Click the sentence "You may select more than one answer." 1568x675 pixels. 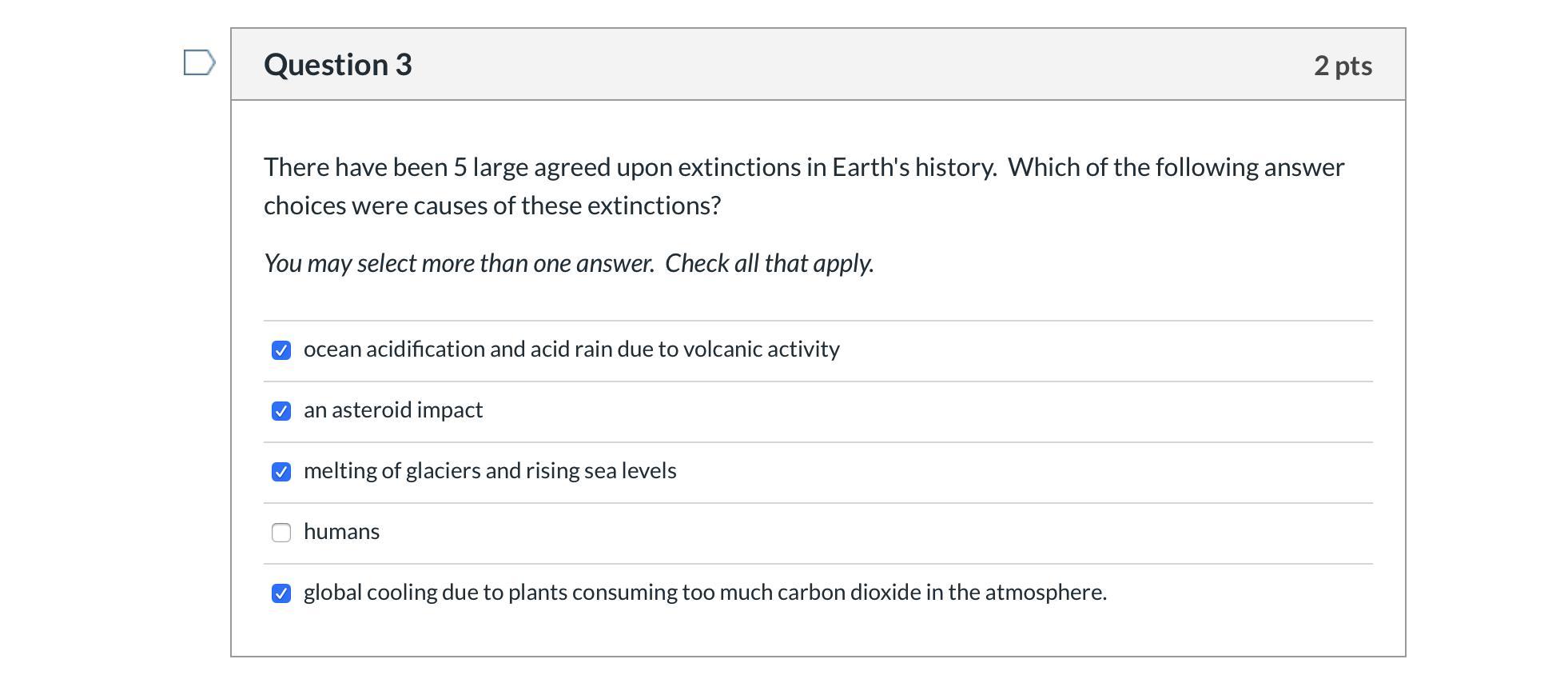459,263
